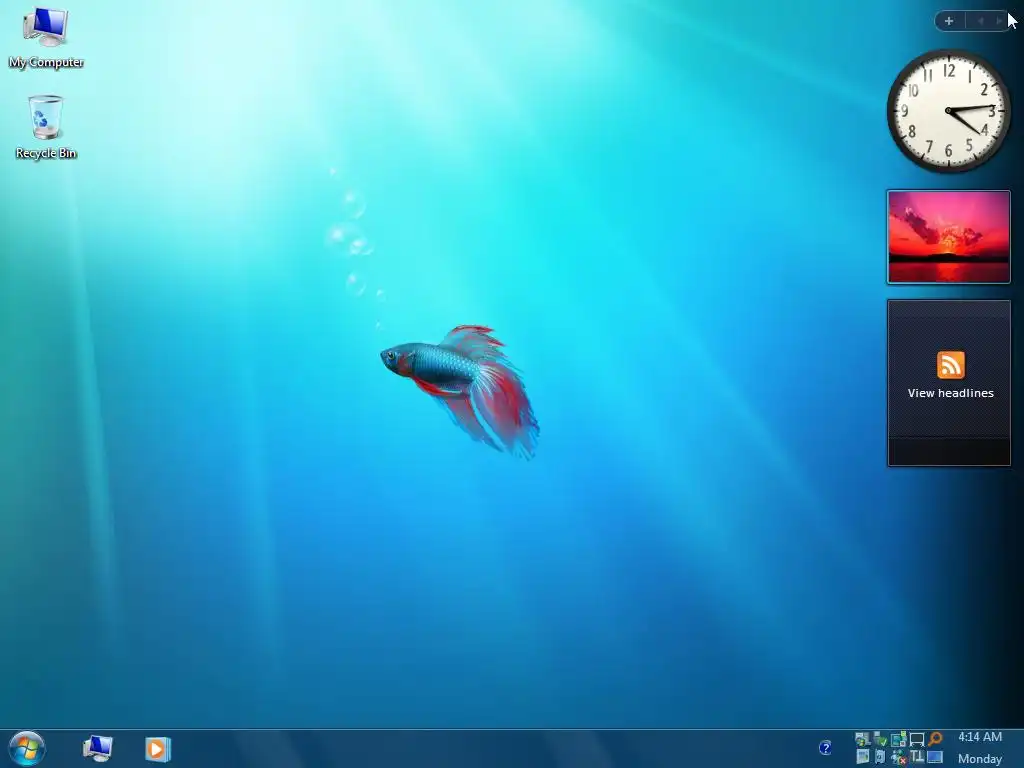Click the blue screen tray icon
This screenshot has width=1024, height=768.
(935, 757)
